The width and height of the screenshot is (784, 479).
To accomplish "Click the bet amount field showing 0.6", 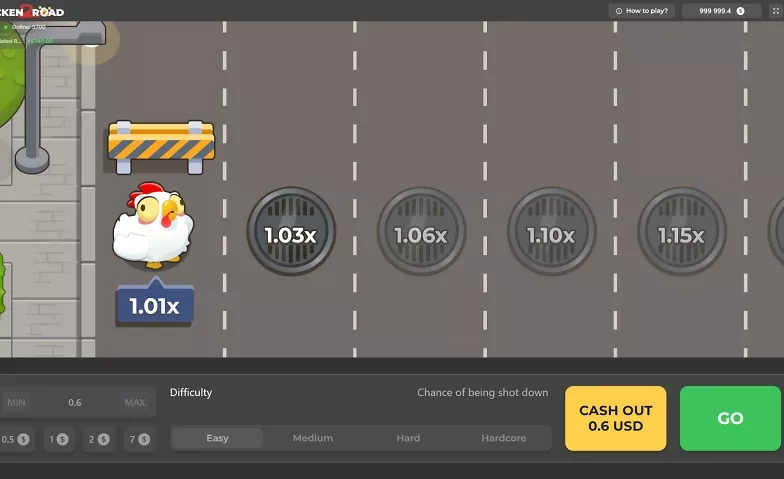I will coord(75,402).
